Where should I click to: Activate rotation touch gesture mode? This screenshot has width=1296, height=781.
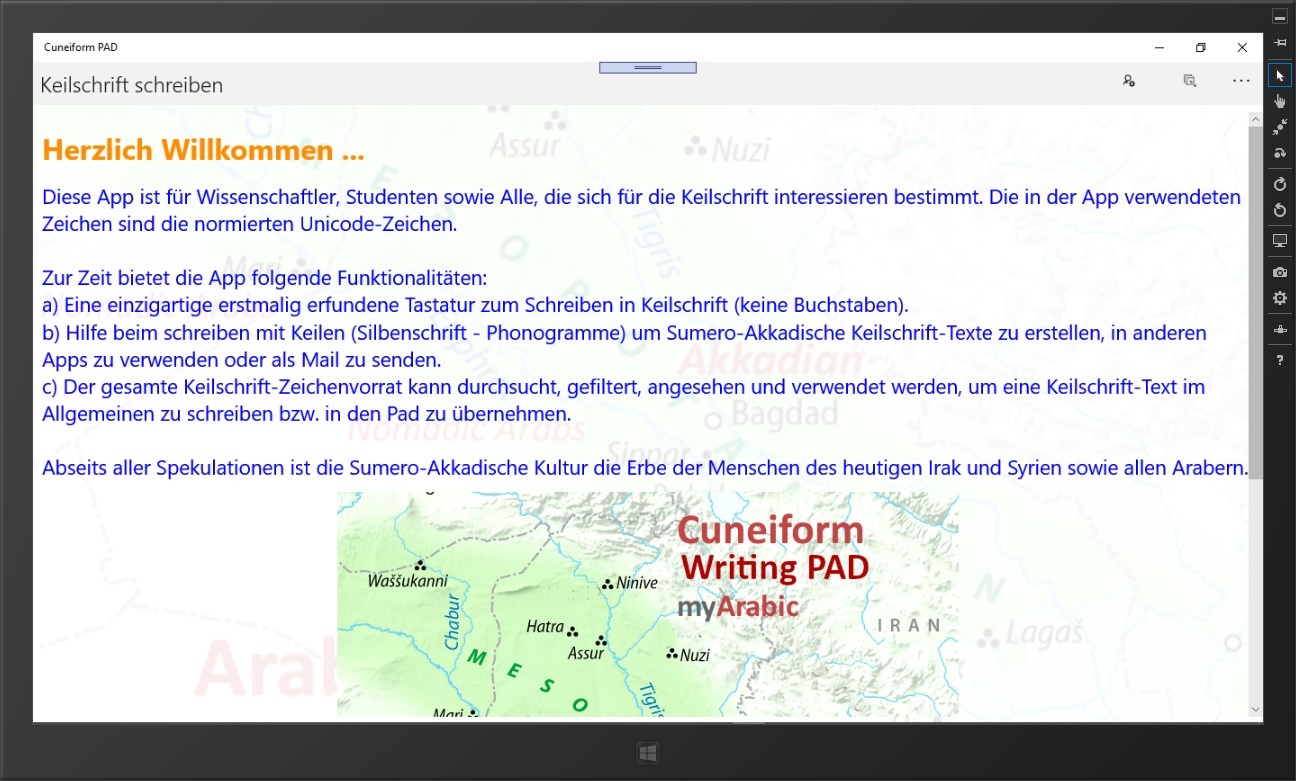[x=1280, y=152]
